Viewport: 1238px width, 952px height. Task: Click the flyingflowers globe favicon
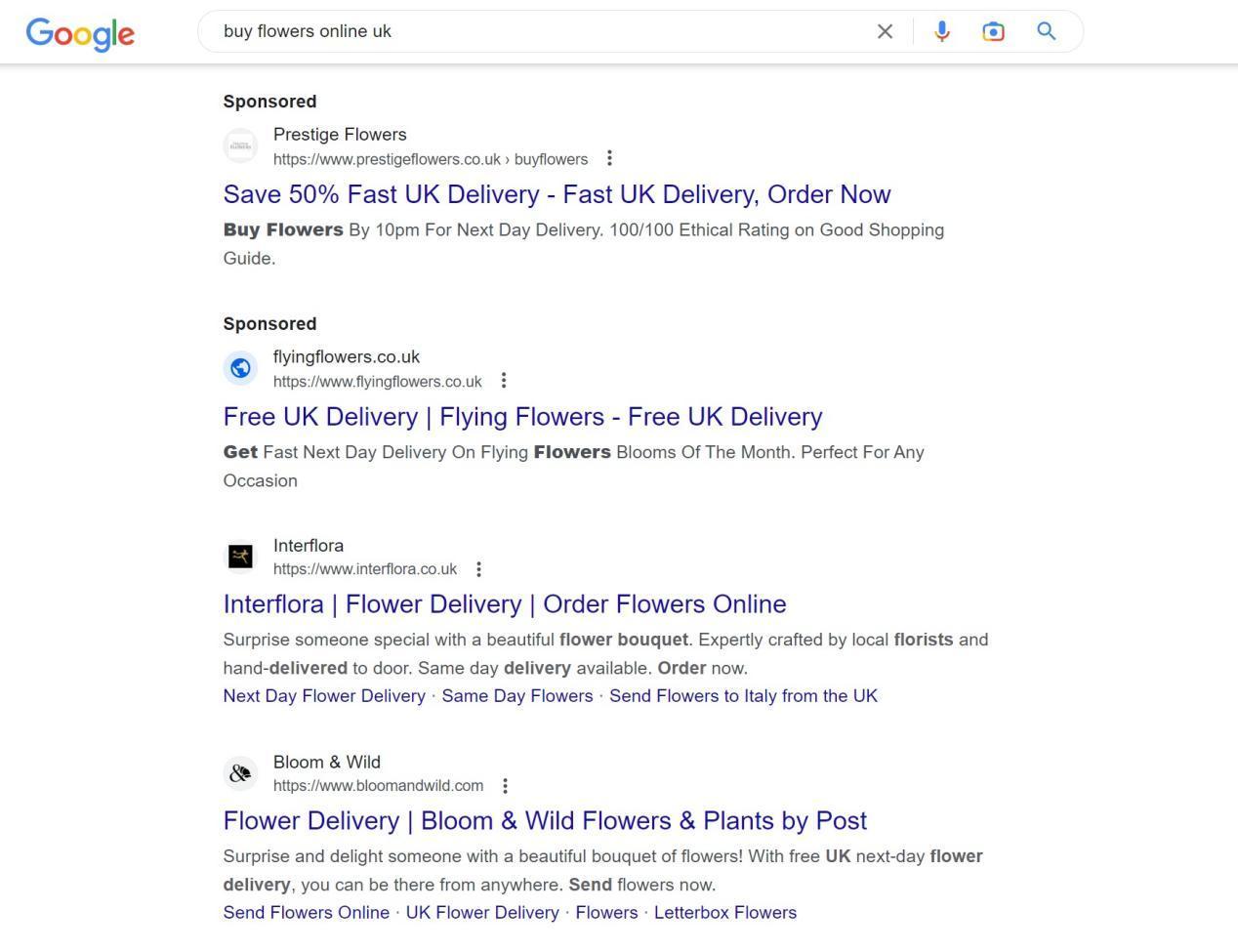tap(240, 368)
